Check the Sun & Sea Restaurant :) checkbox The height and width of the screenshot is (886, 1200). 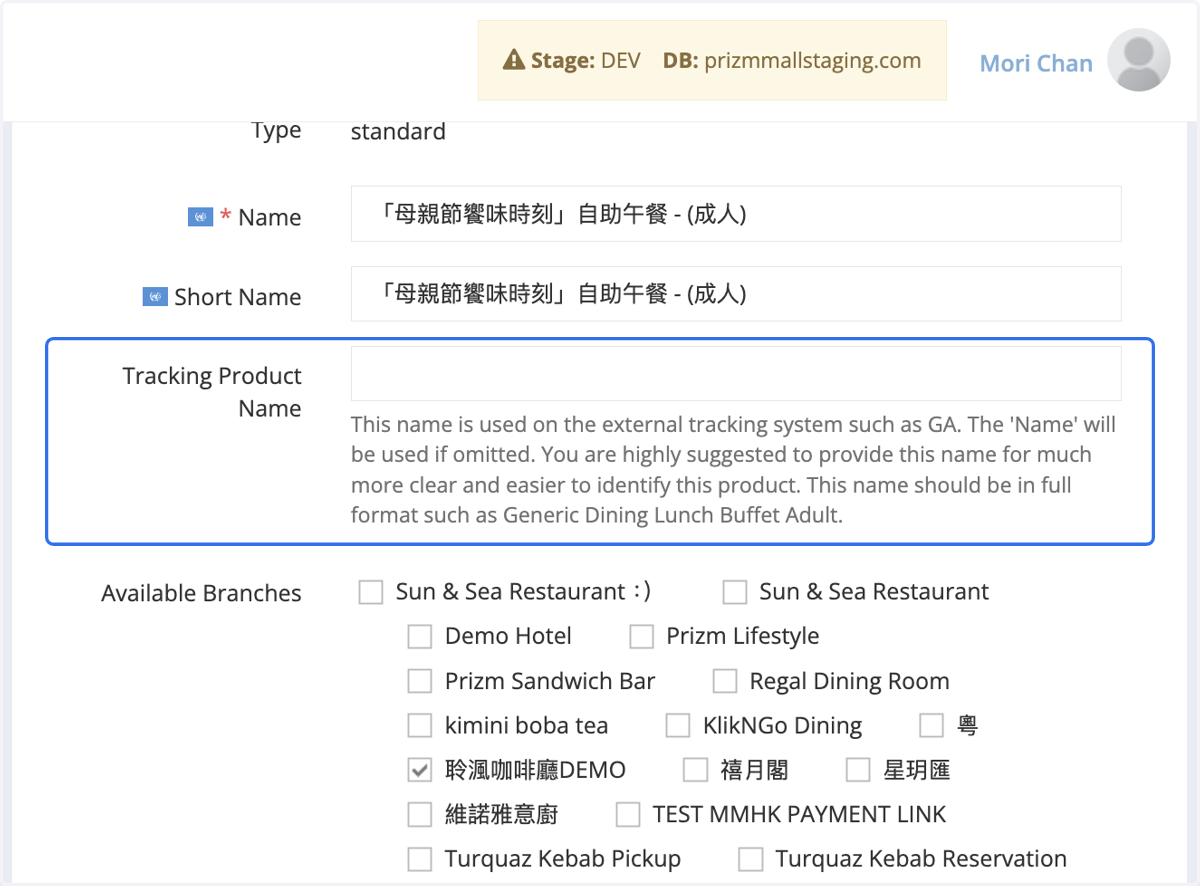click(371, 592)
